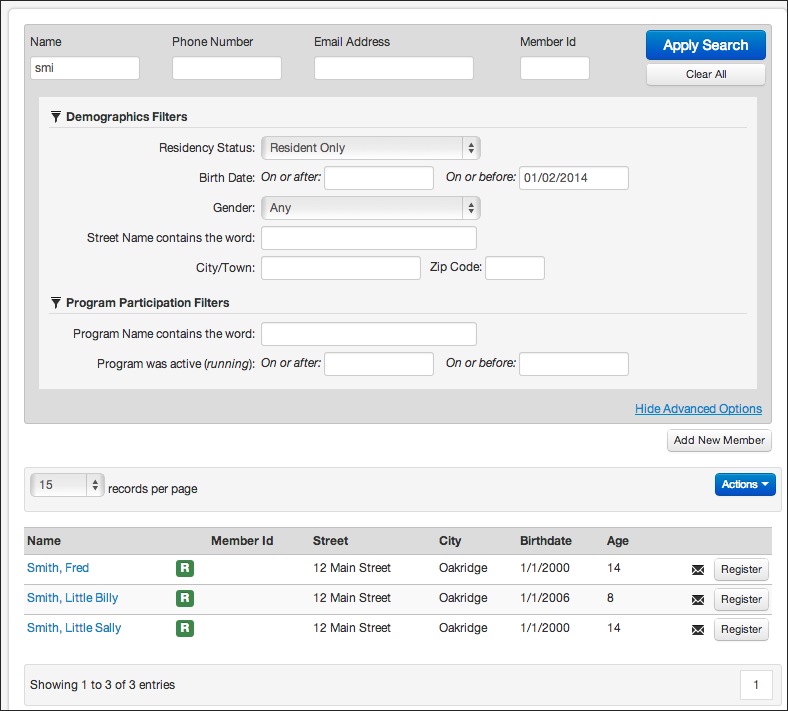The width and height of the screenshot is (788, 711).
Task: Click the Street Name contains the word field
Action: pos(369,238)
